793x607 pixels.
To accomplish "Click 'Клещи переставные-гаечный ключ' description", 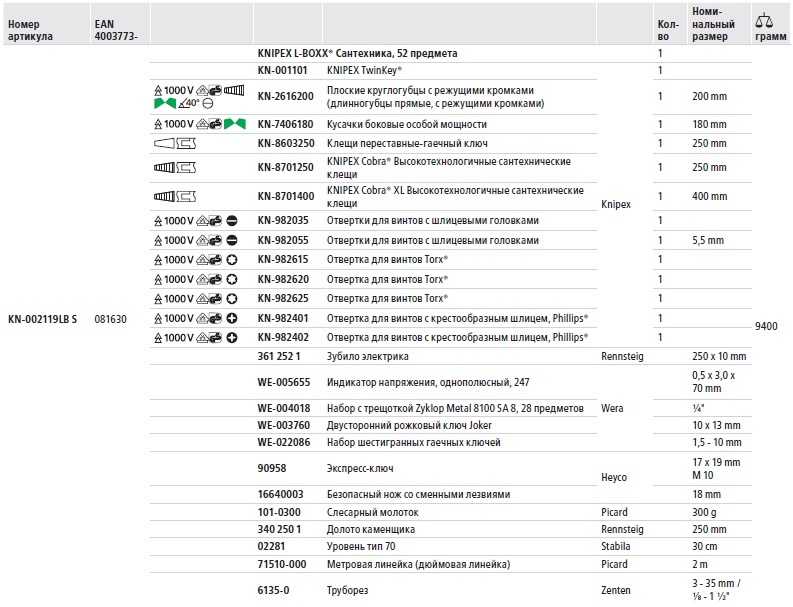I will point(407,143).
